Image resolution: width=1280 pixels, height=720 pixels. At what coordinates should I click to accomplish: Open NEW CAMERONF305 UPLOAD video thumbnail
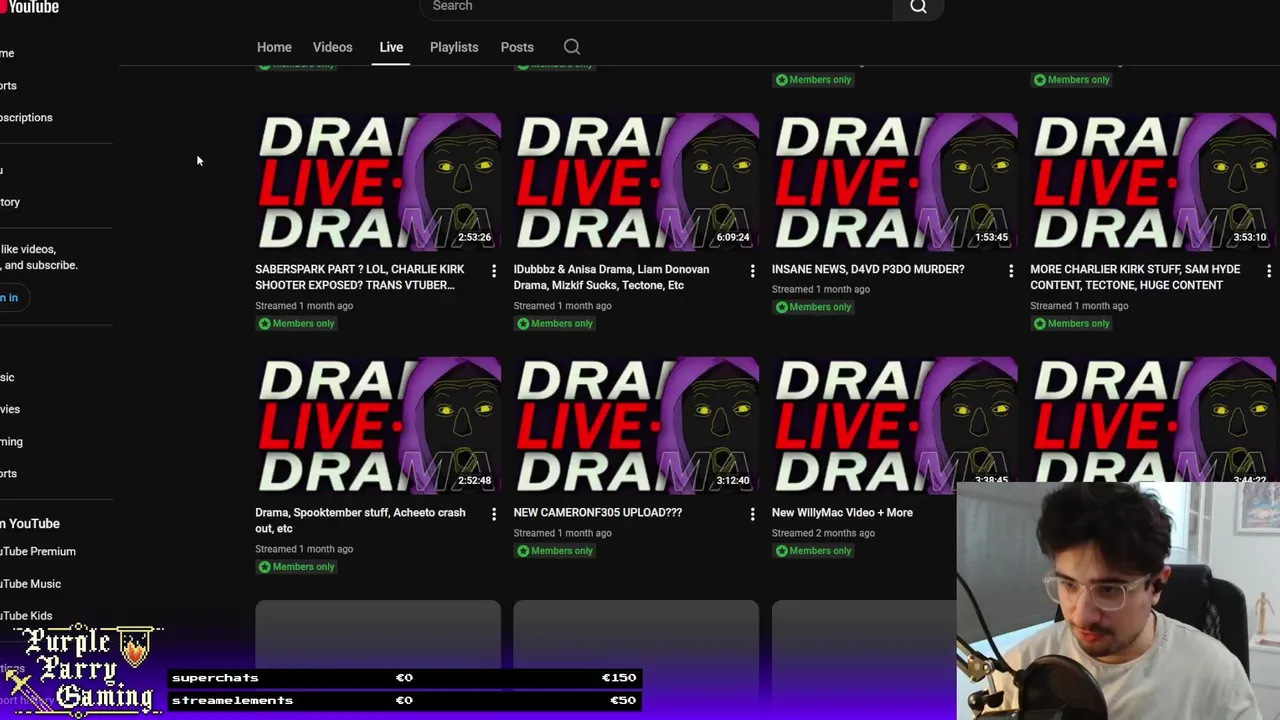coord(636,425)
